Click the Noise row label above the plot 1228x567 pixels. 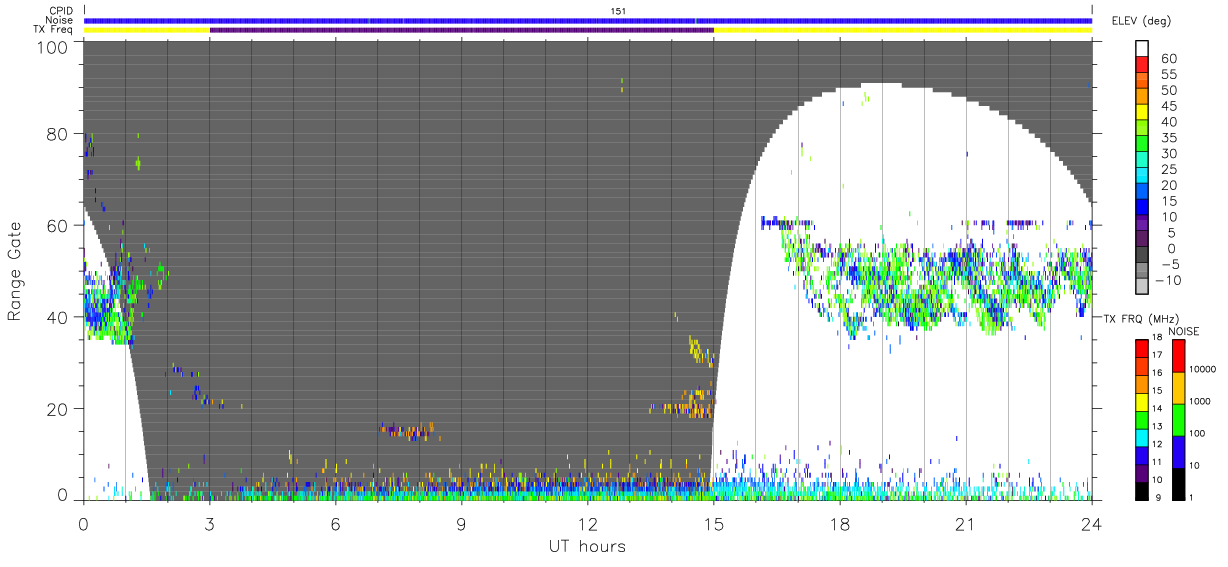60,20
